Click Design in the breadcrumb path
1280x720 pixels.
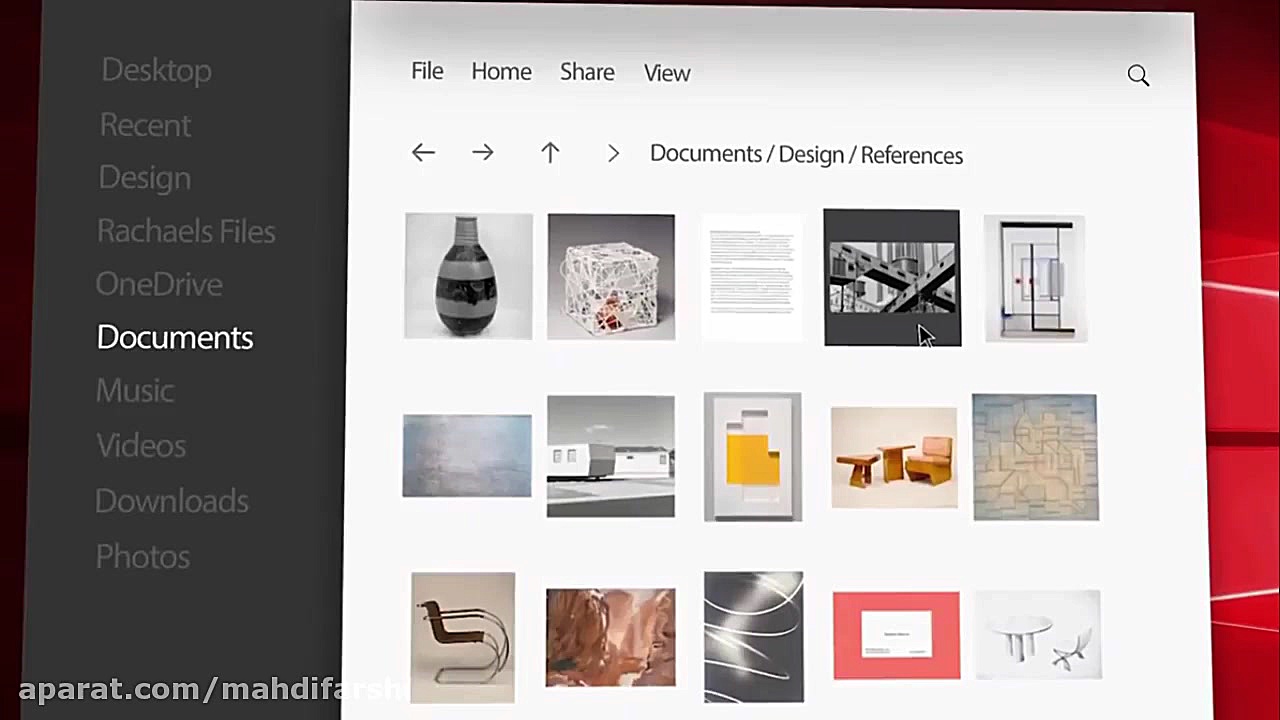[811, 155]
